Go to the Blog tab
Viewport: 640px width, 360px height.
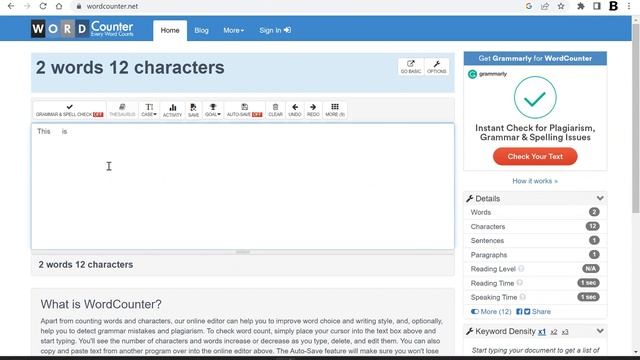tap(201, 30)
